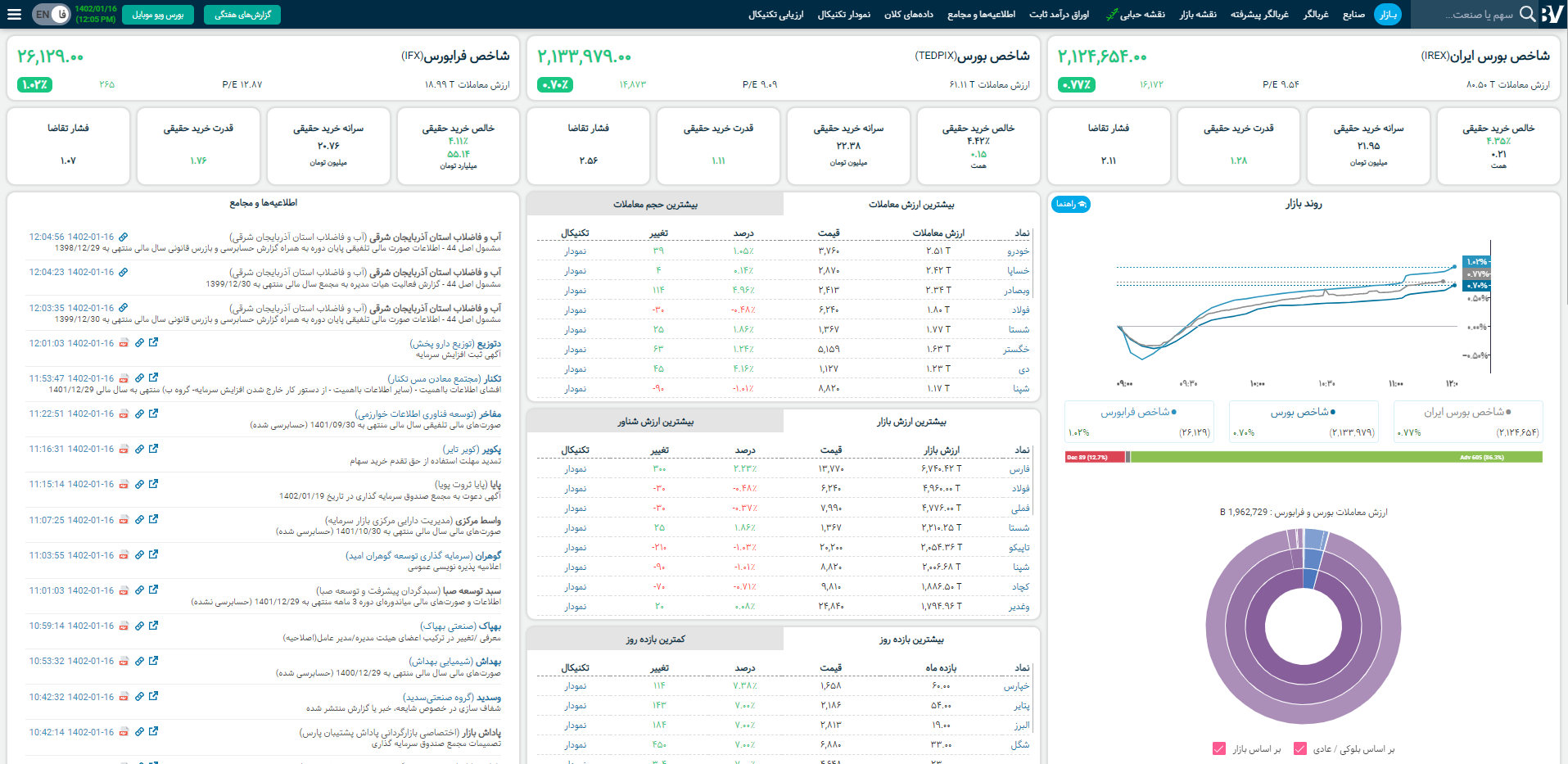Viewport: 1568px width, 764px height.
Task: Click the 'گزارش‌های هفتگی' button
Action: 242,15
